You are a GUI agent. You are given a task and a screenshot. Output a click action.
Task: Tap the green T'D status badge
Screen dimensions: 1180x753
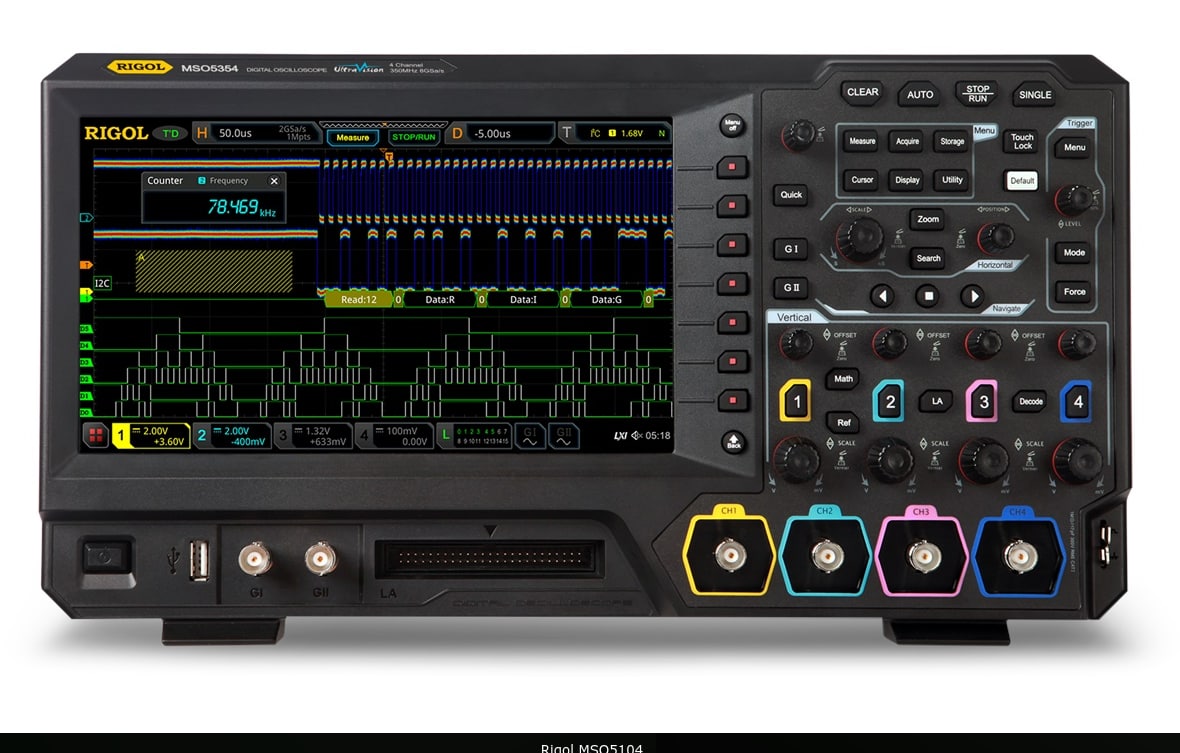(x=171, y=133)
